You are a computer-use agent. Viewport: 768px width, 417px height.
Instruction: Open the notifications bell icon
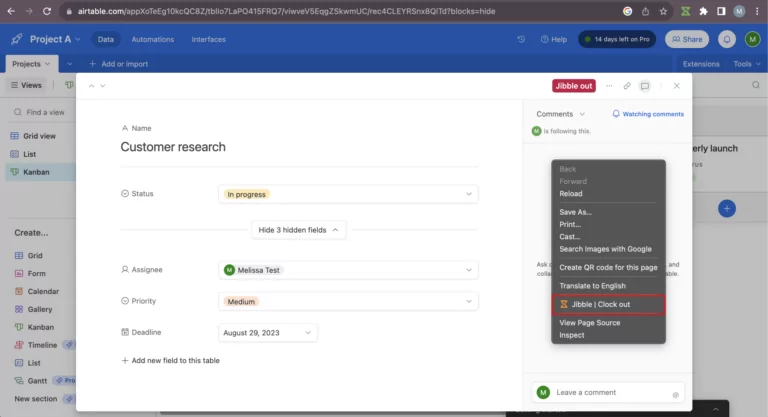pos(727,39)
